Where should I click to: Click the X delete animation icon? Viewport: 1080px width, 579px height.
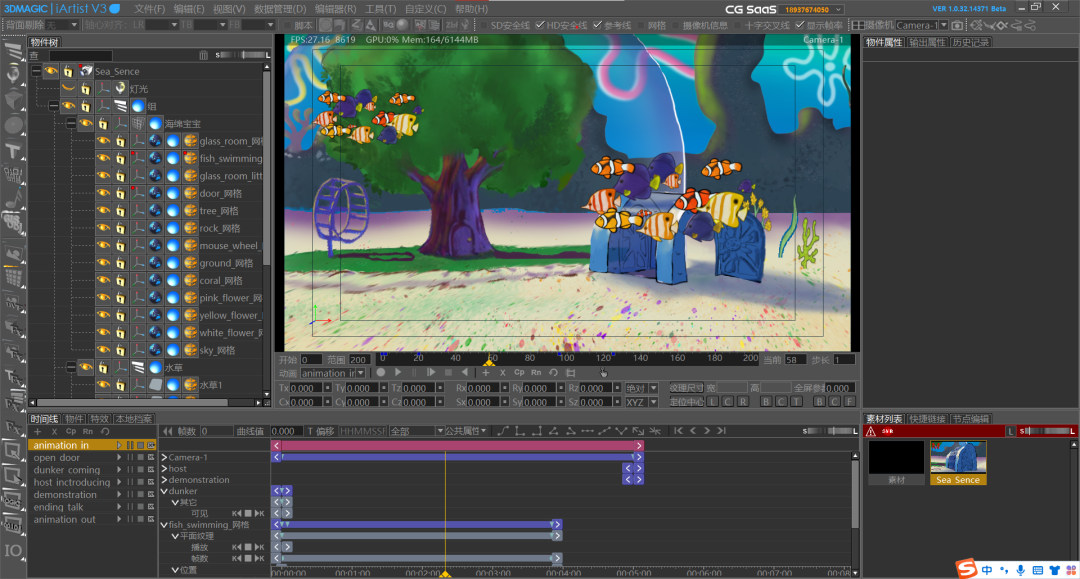tap(503, 372)
